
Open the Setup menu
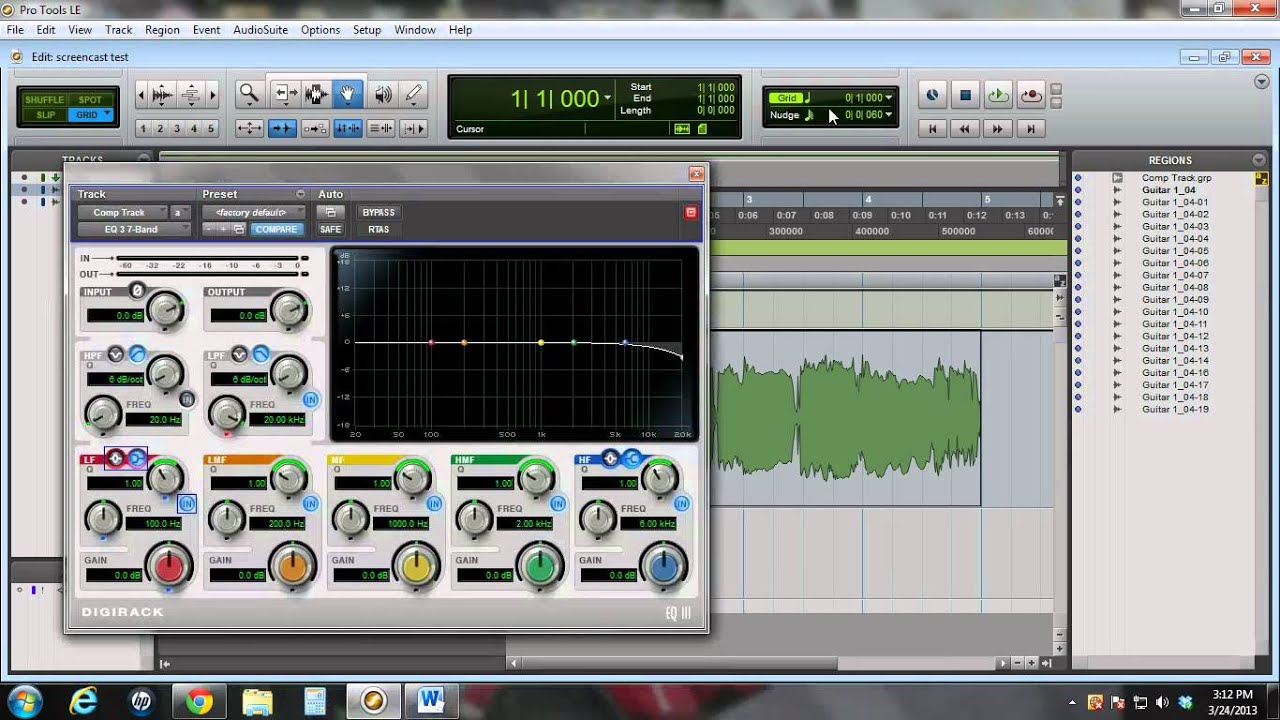pyautogui.click(x=367, y=30)
